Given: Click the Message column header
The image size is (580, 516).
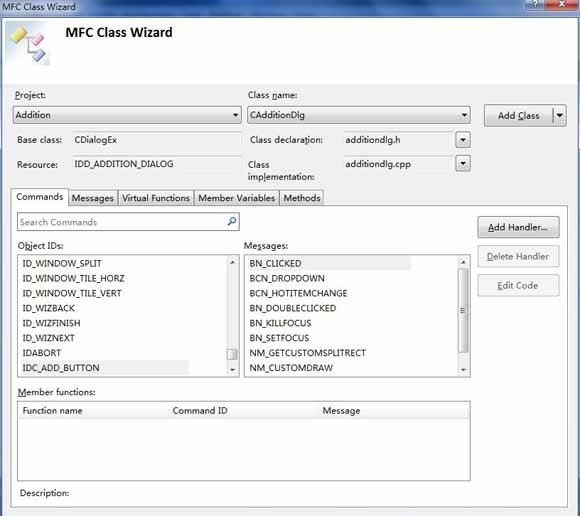Looking at the screenshot, I should [x=394, y=411].
